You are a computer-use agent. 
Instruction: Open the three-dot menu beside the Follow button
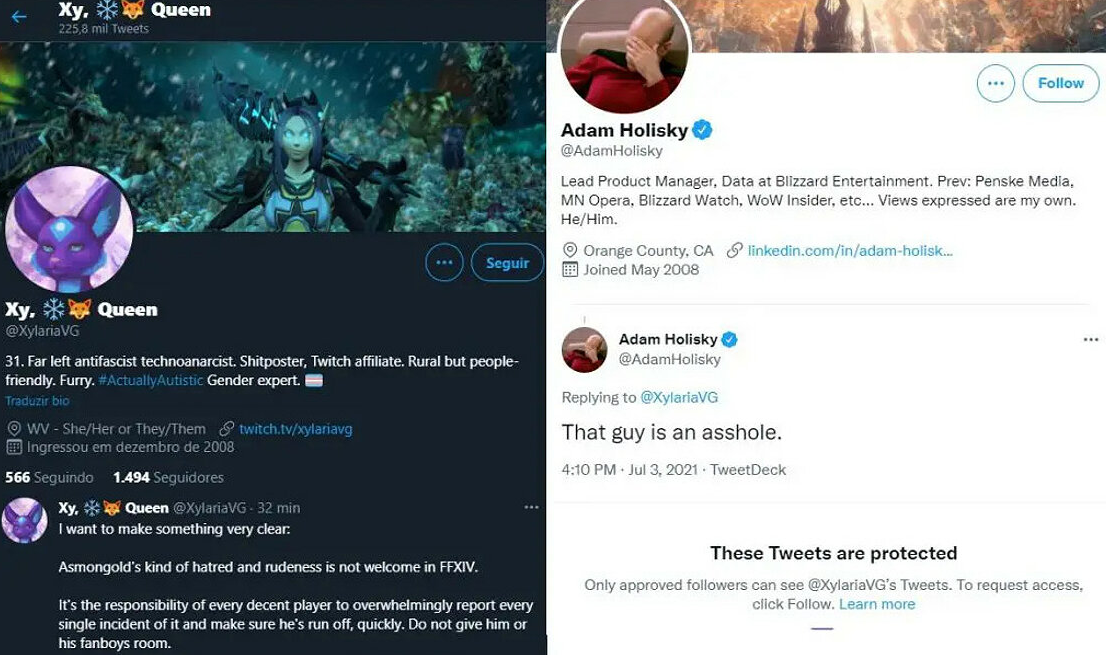[x=995, y=83]
